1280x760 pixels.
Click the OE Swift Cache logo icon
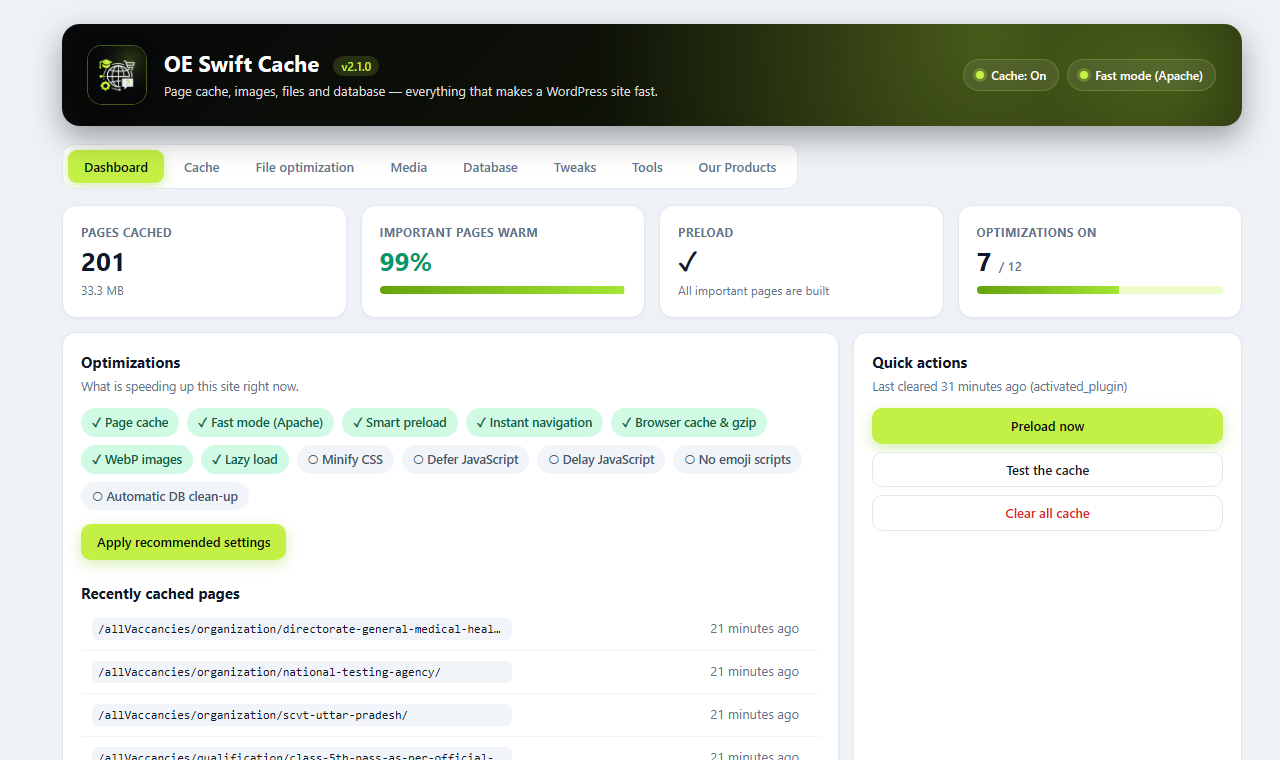117,75
